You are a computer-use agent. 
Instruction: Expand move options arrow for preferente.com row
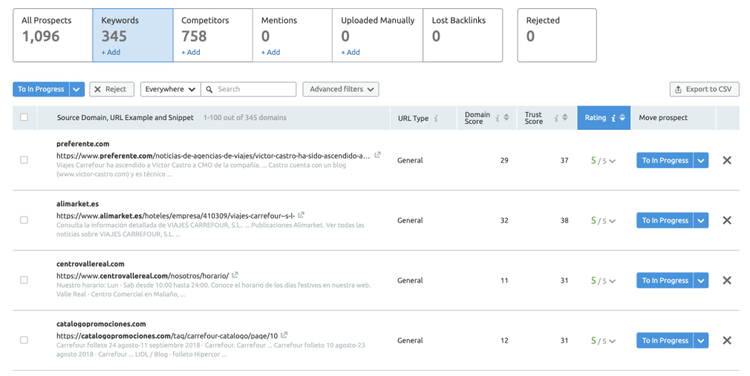701,160
